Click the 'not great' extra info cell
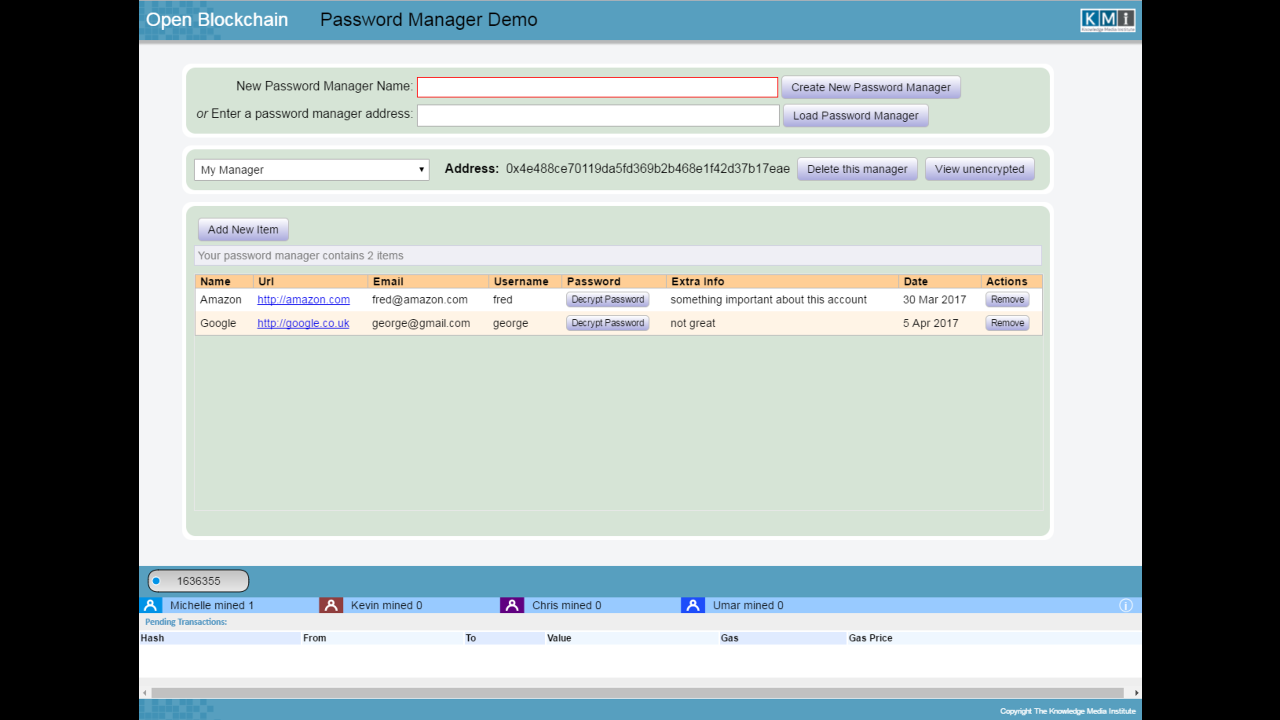Image resolution: width=1280 pixels, height=720 pixels. [x=693, y=323]
